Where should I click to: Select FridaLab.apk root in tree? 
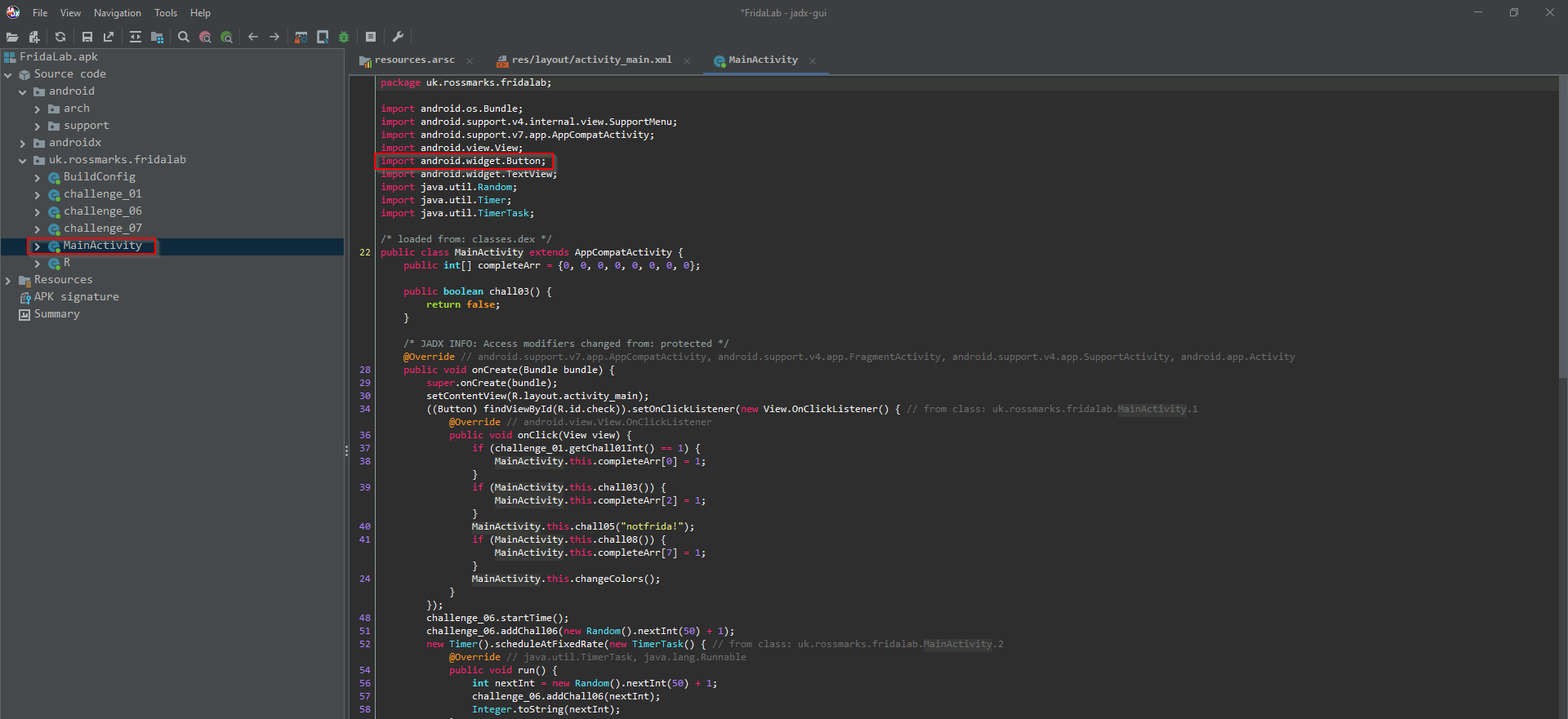tap(58, 57)
